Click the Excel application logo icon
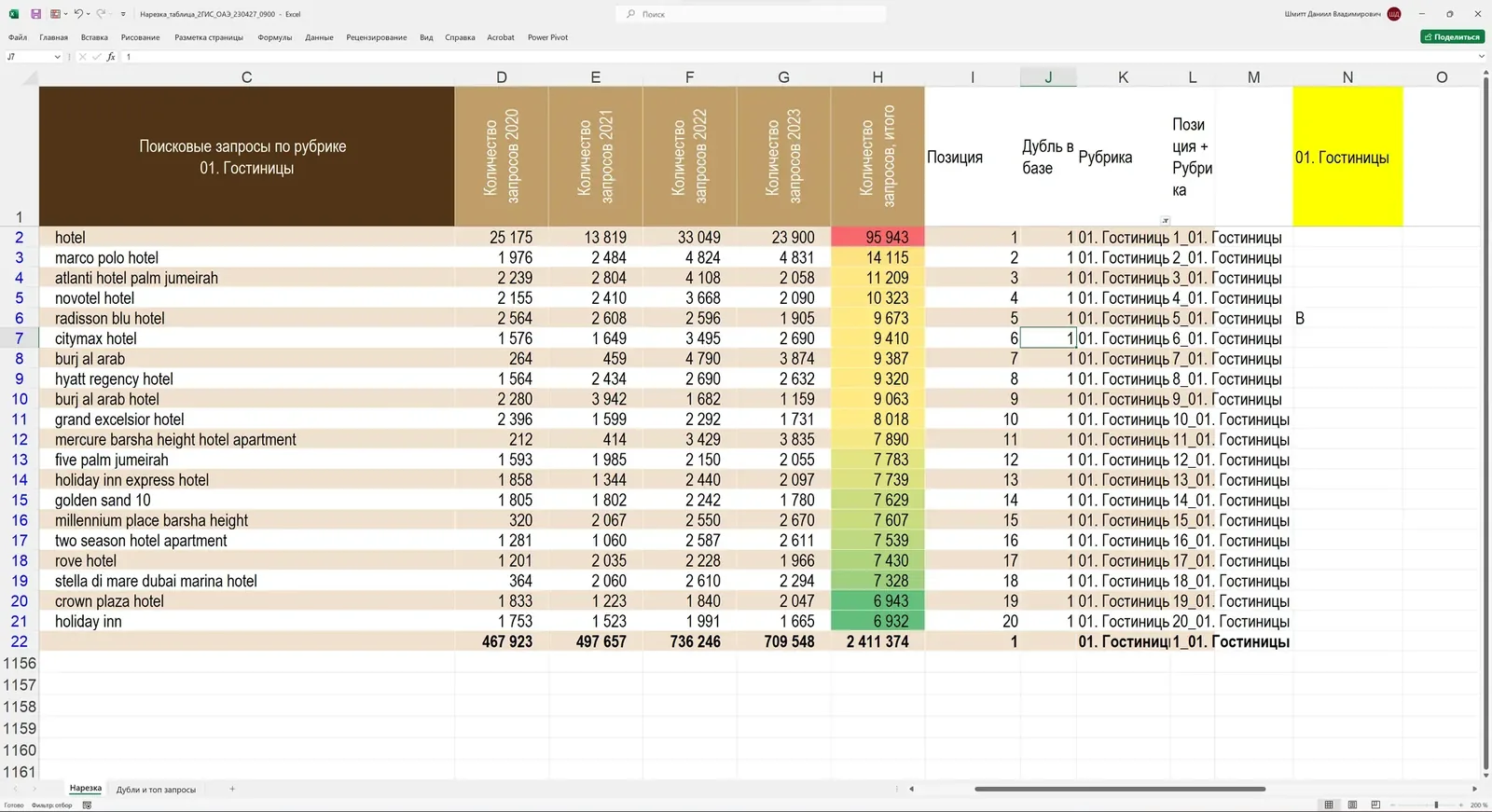Screen dimensions: 1492x812 coord(14,14)
